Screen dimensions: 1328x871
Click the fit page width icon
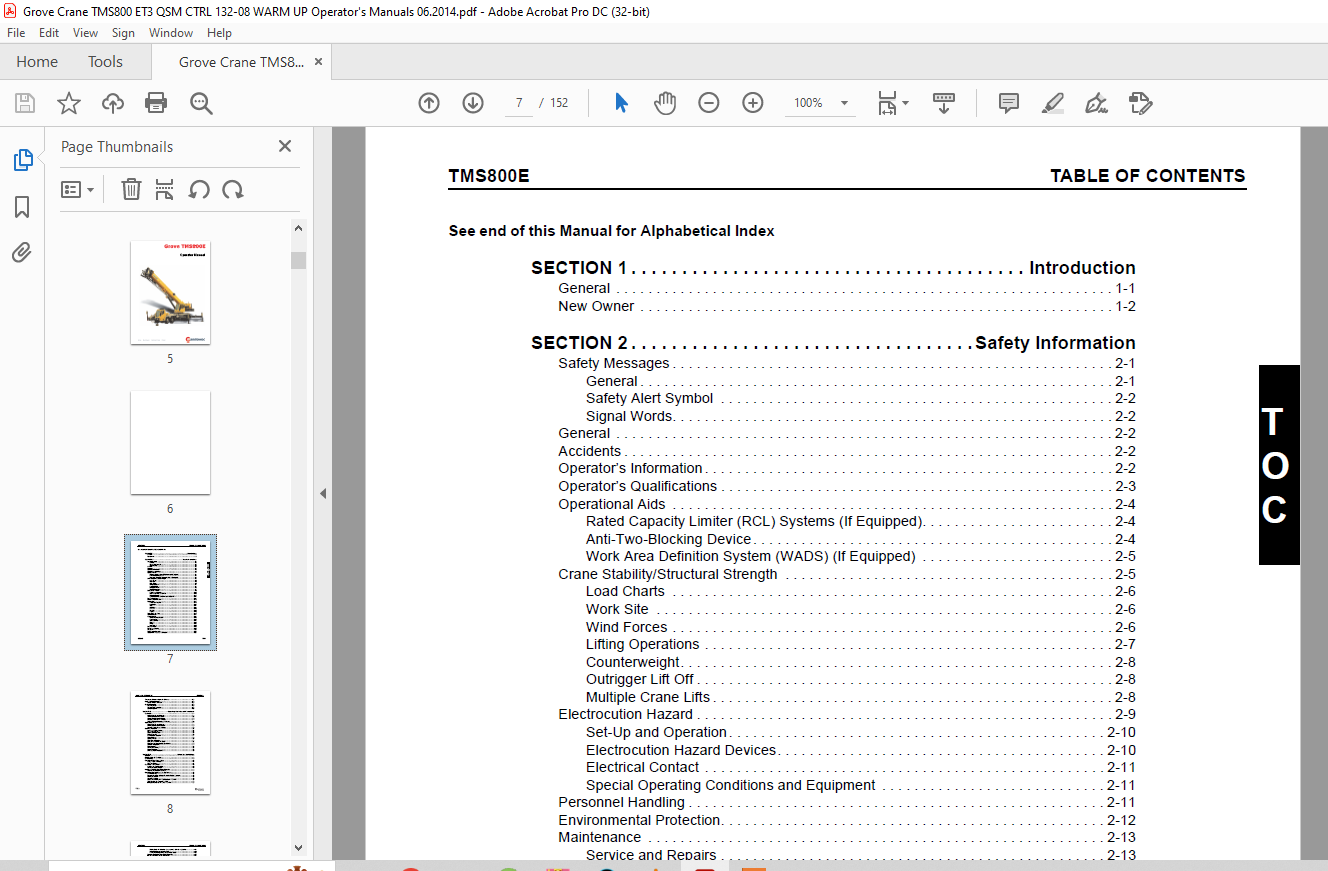[887, 103]
